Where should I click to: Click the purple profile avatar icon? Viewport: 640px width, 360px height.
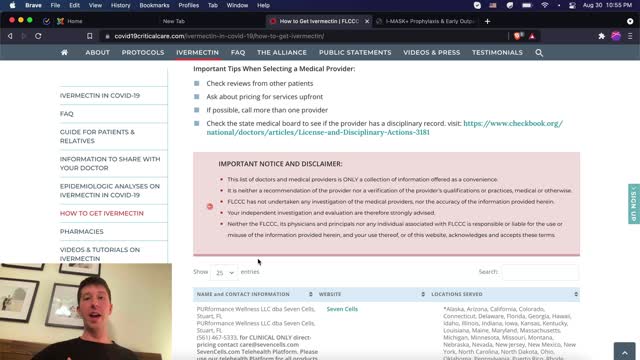pos(616,36)
